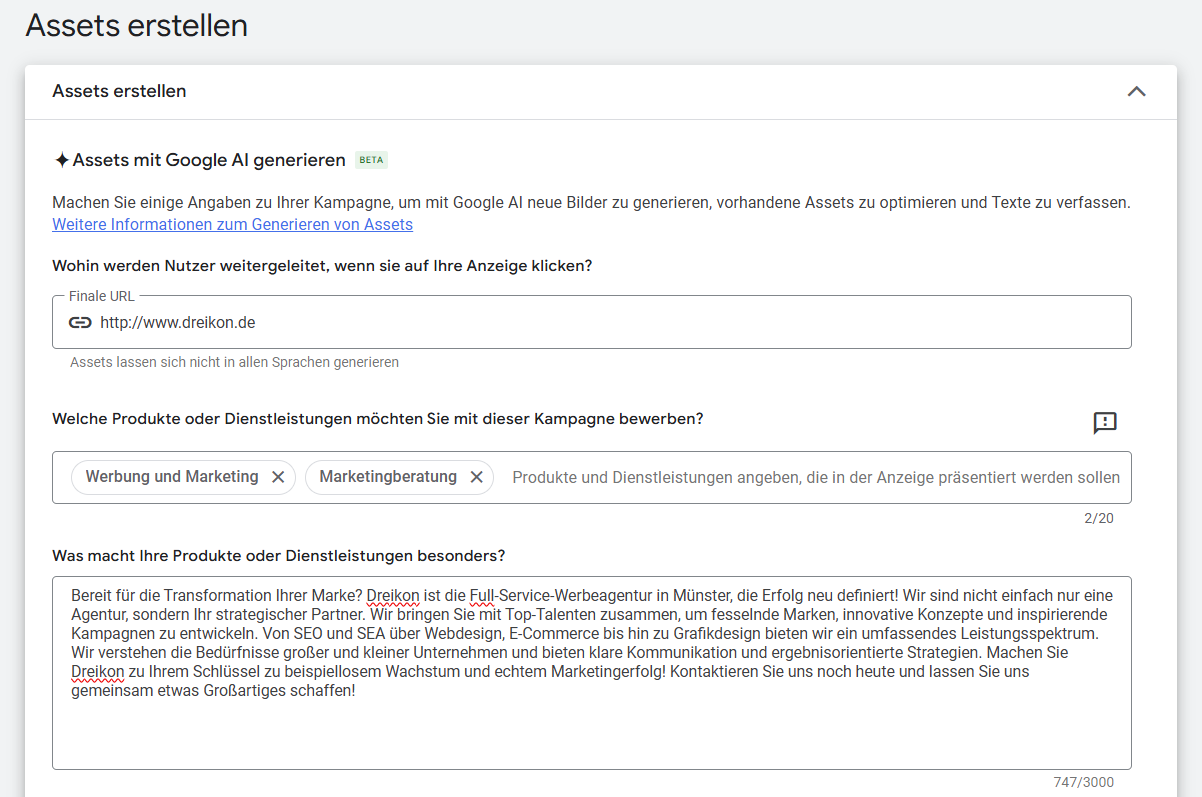The width and height of the screenshot is (1202, 797).
Task: Click the BETA badge
Action: point(371,160)
